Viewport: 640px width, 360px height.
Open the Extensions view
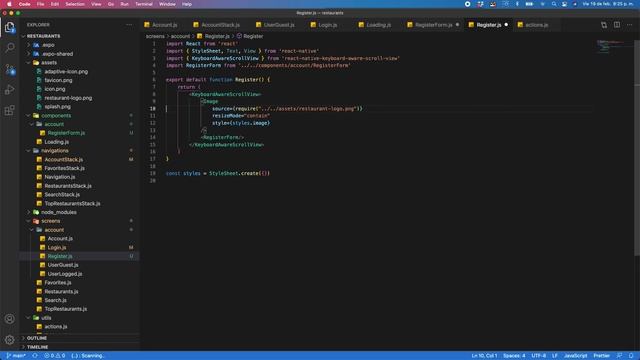click(x=9, y=110)
